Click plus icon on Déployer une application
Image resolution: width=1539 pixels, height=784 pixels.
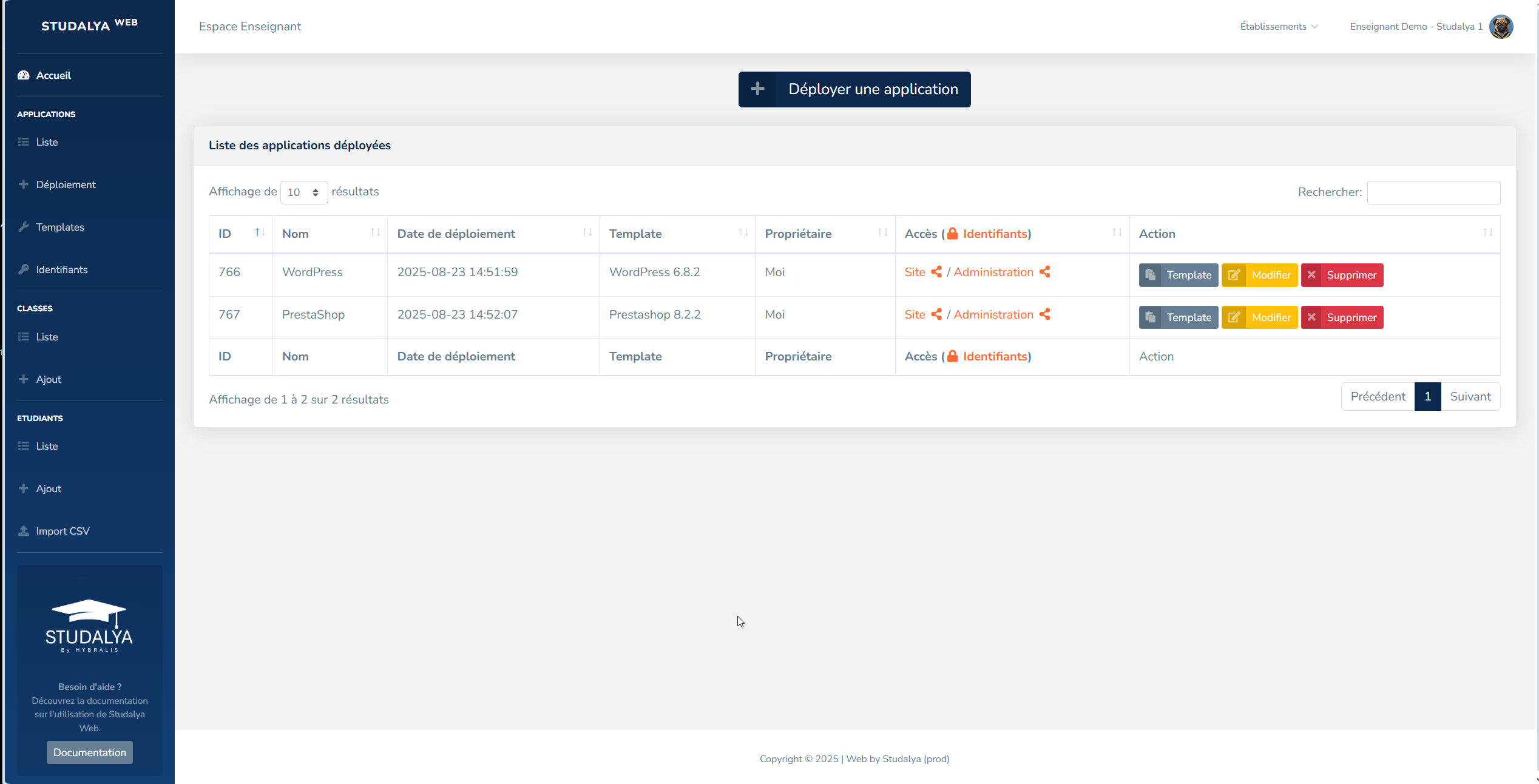click(757, 89)
